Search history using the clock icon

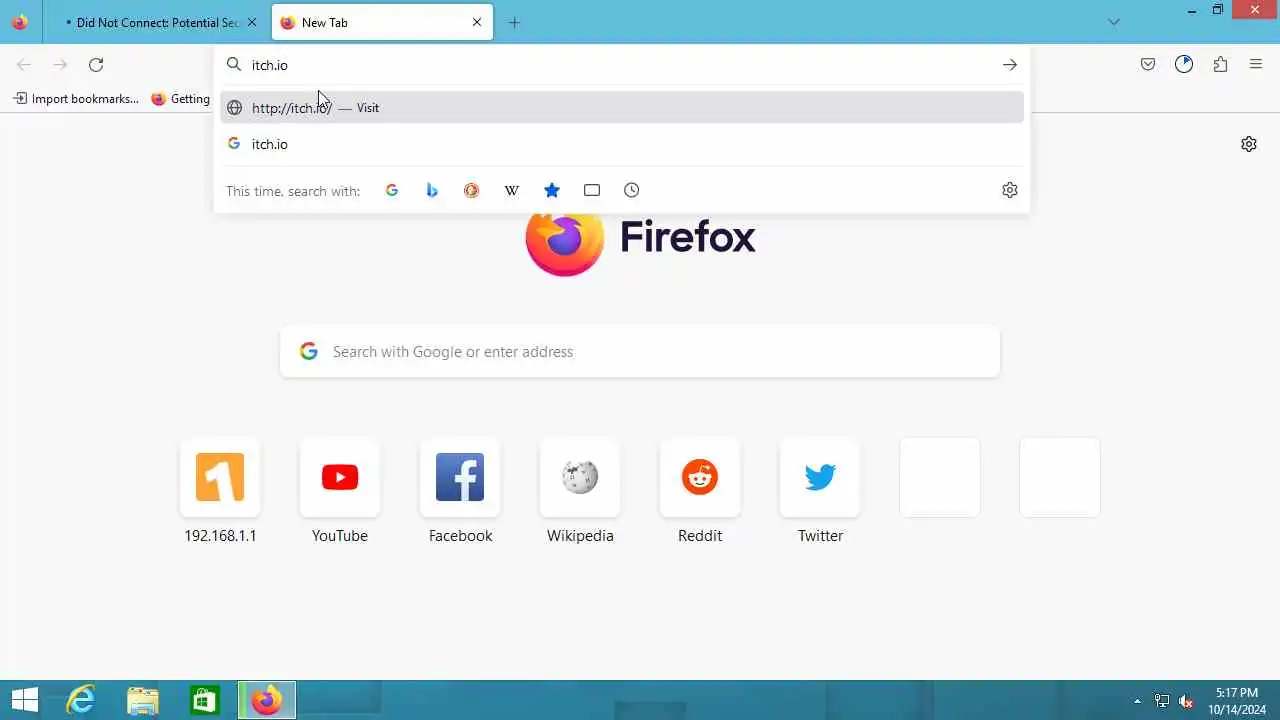point(632,190)
